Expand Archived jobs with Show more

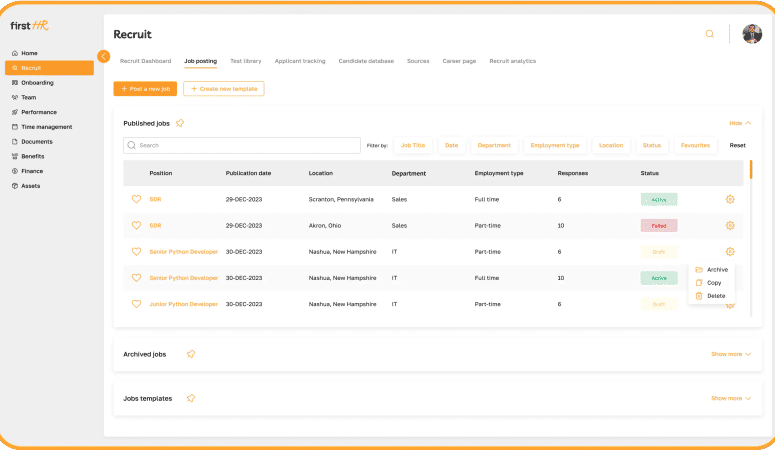pos(731,354)
